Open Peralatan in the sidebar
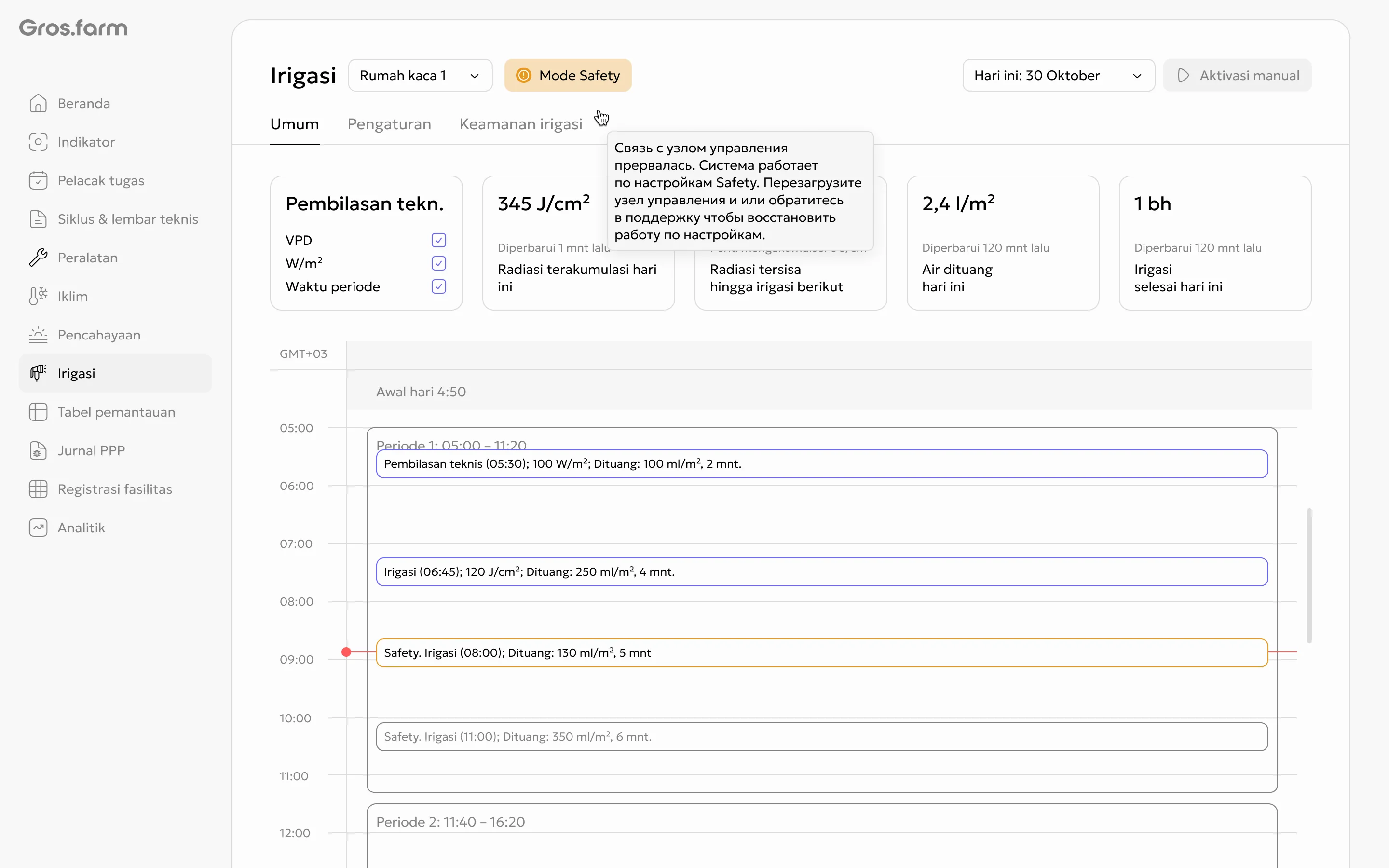This screenshot has width=1389, height=868. 115,258
